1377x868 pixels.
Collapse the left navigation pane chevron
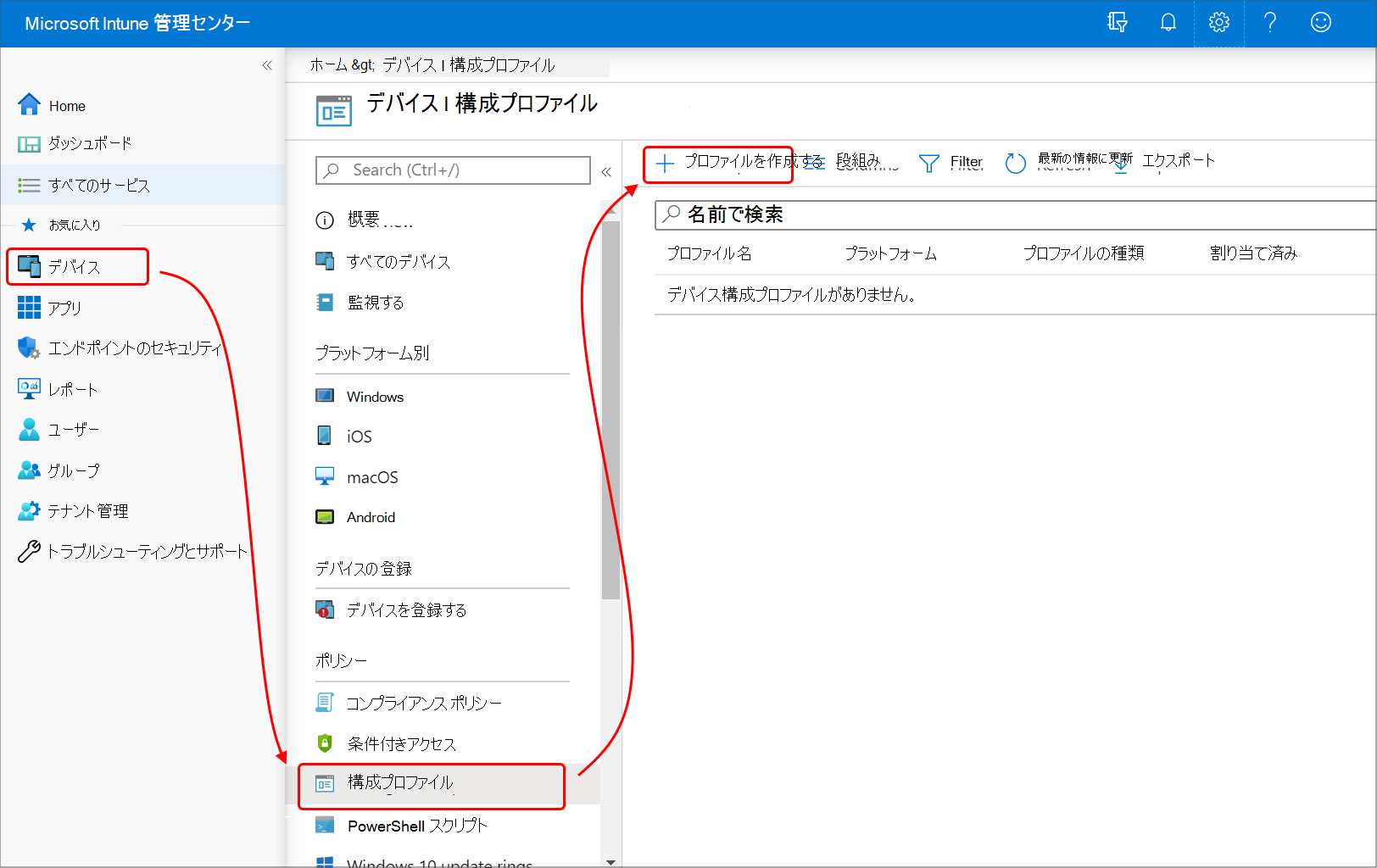267,64
